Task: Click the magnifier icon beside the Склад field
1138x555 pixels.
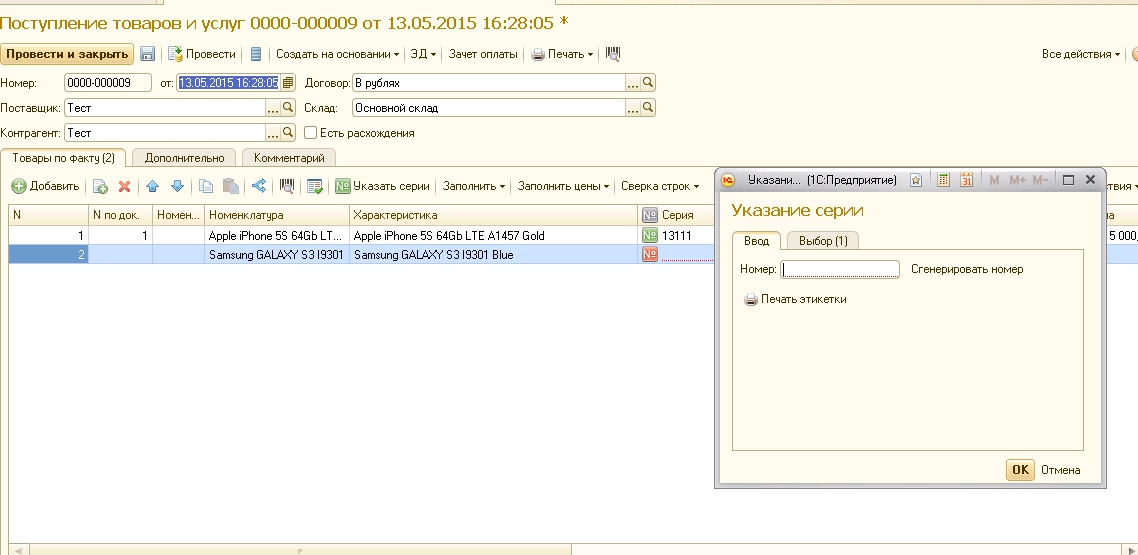Action: pos(648,108)
